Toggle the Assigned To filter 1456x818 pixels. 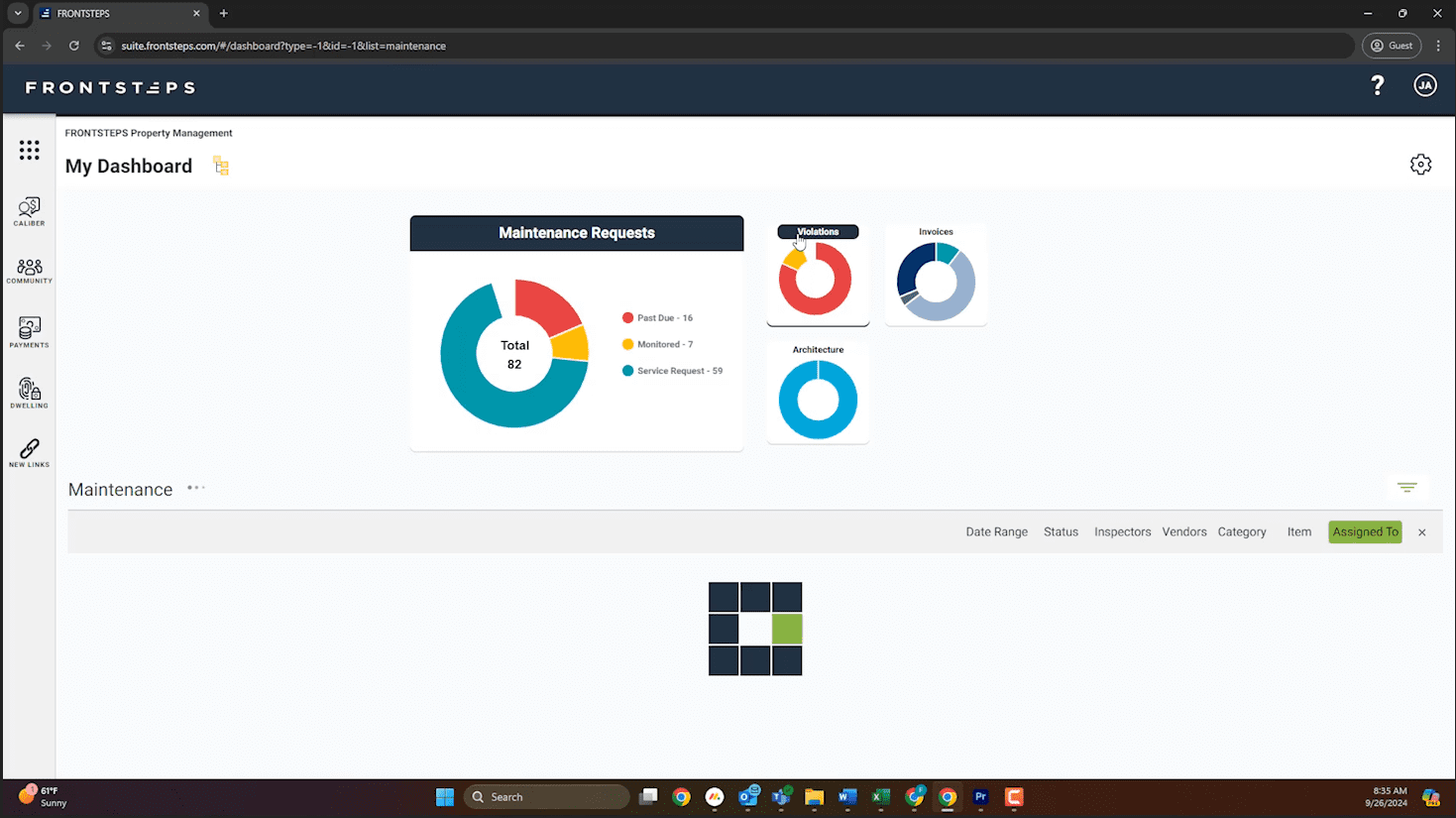click(1365, 532)
